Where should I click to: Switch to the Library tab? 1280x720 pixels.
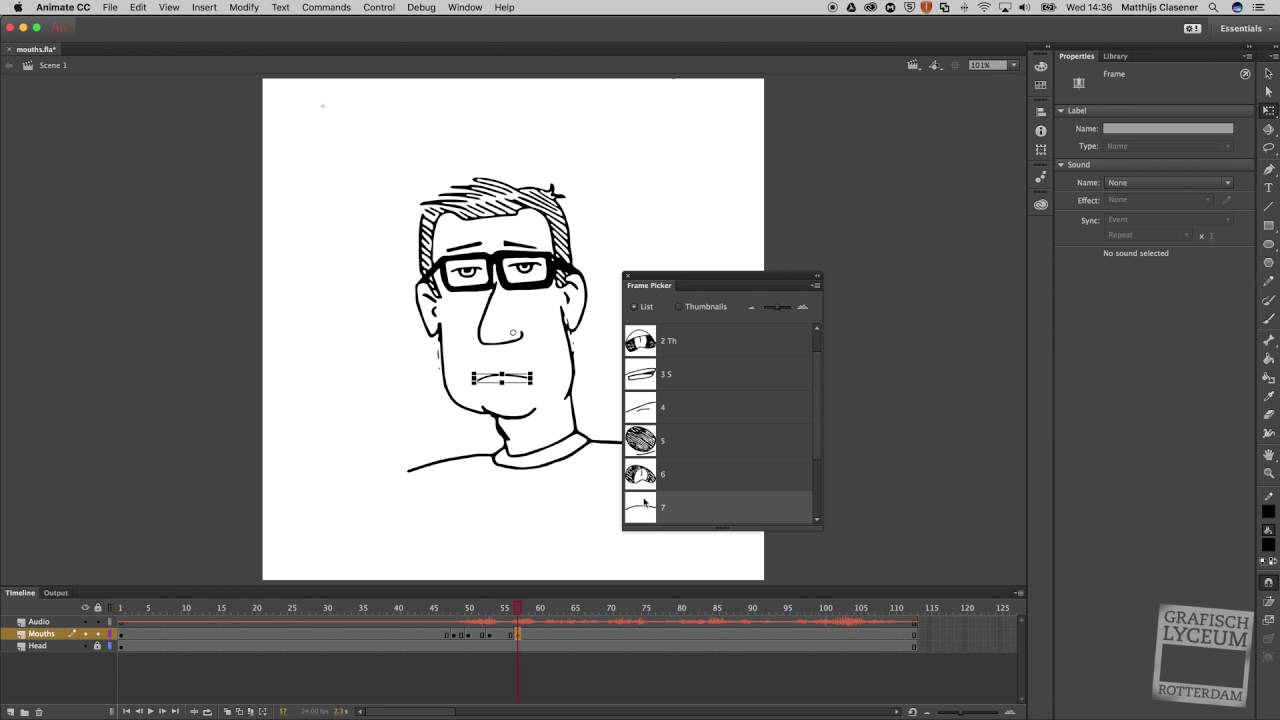[x=1115, y=56]
